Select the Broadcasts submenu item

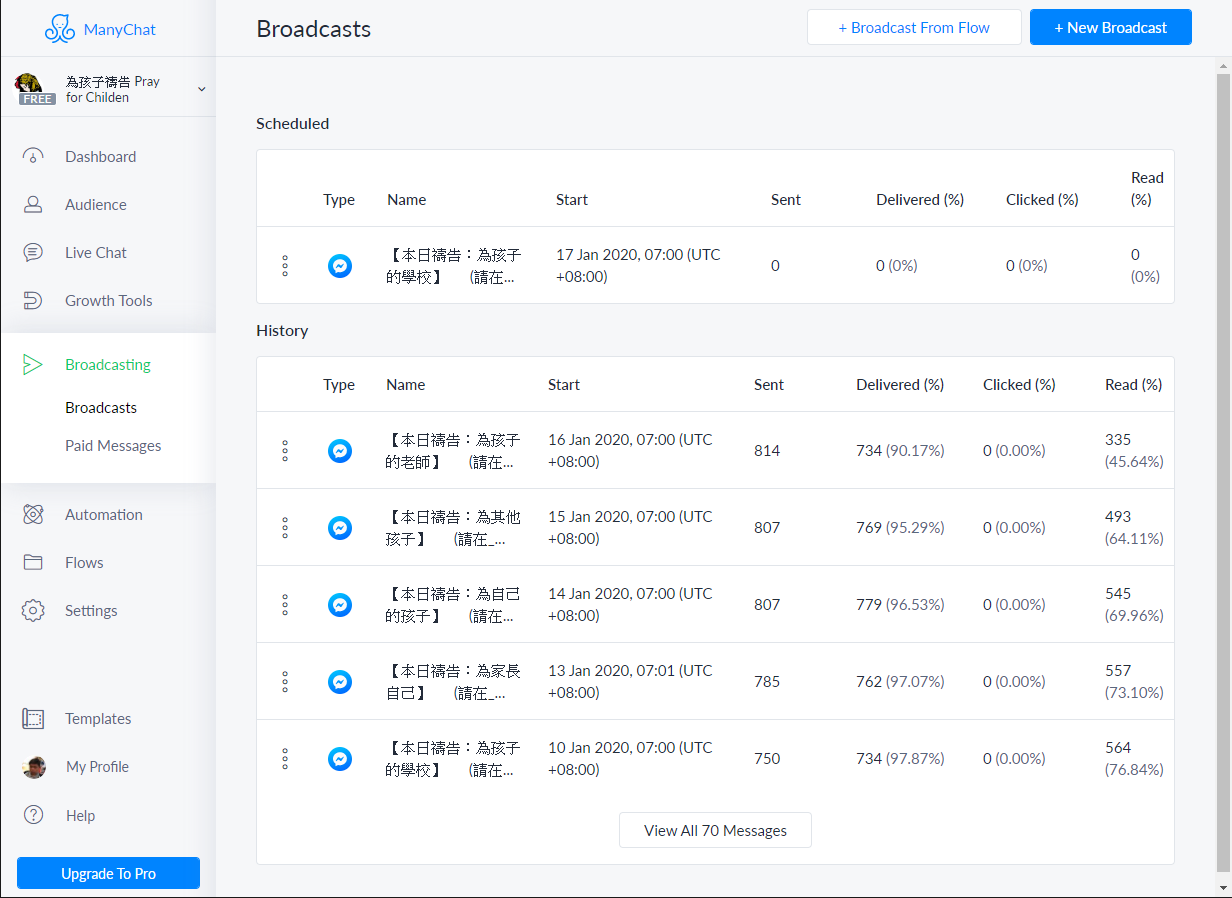[101, 408]
